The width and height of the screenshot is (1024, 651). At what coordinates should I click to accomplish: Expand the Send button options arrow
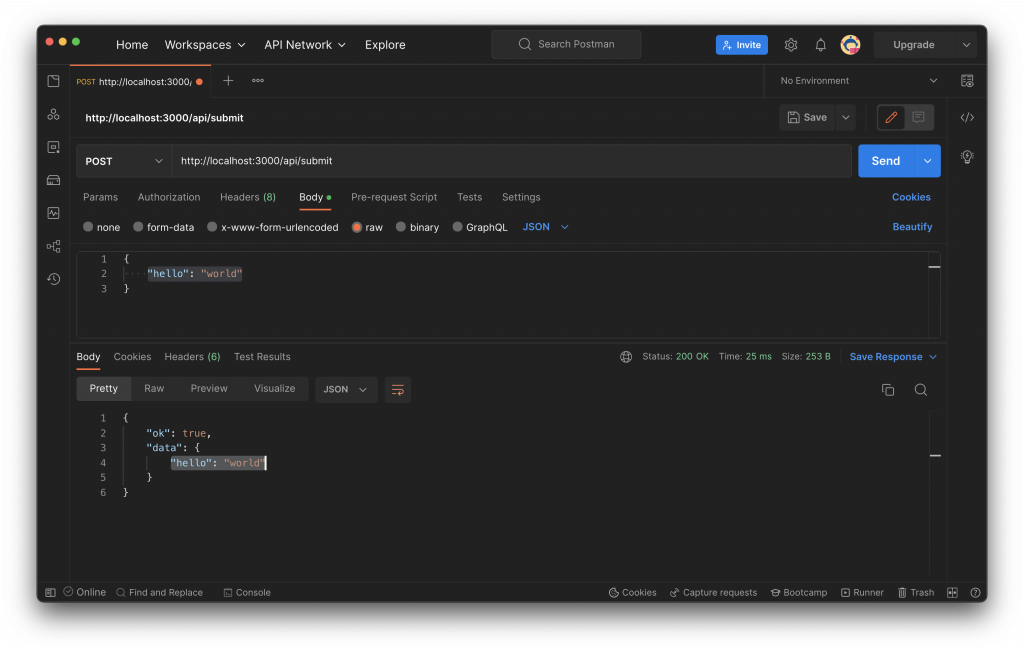927,161
